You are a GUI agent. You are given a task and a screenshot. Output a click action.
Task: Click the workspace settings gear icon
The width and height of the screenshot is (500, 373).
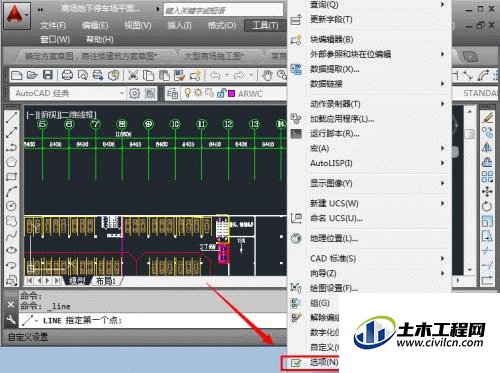pyautogui.click(x=134, y=93)
